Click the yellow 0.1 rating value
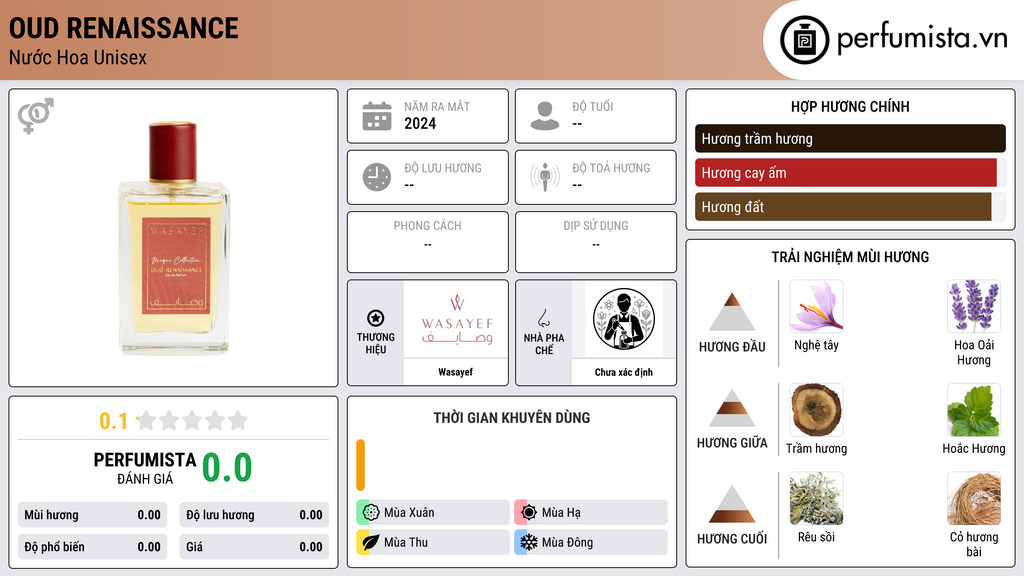Screen dimensions: 1024x576 coord(114,421)
